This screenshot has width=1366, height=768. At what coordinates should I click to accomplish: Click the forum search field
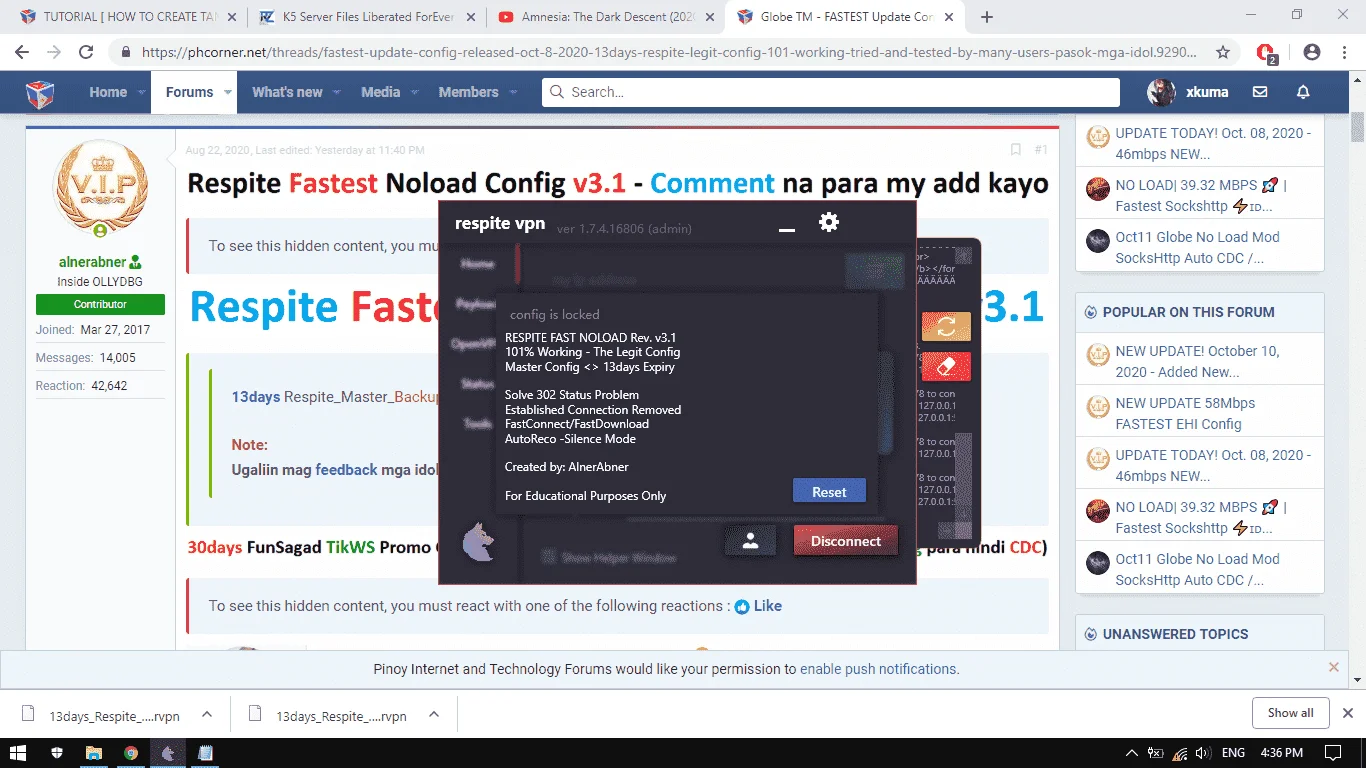[x=831, y=92]
